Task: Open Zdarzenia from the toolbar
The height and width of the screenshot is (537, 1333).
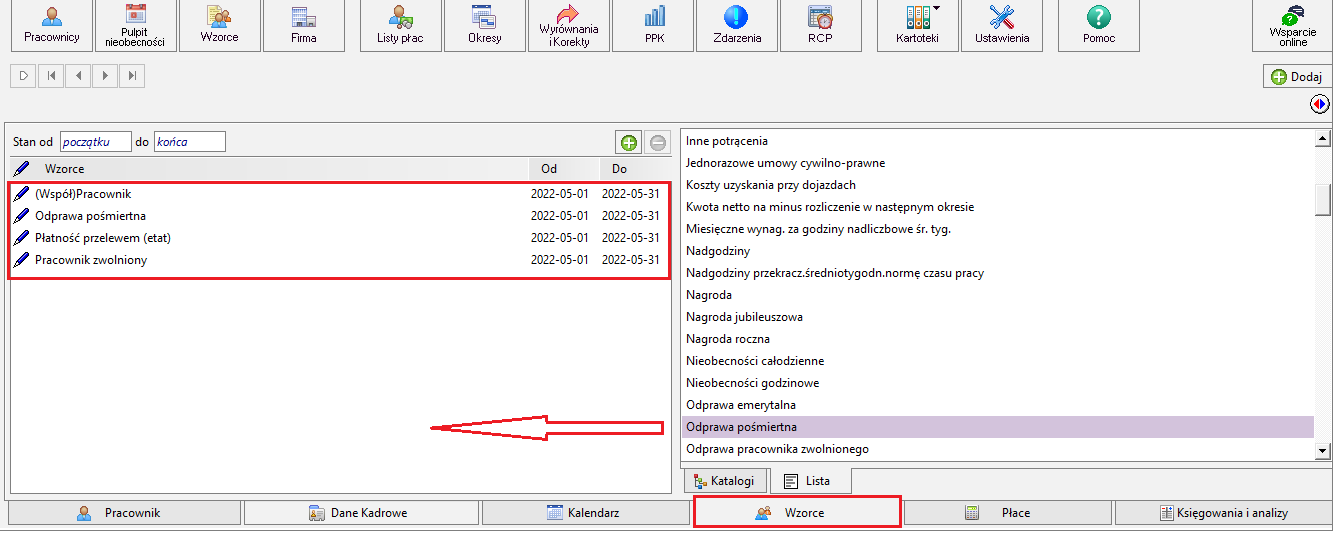Action: point(738,26)
